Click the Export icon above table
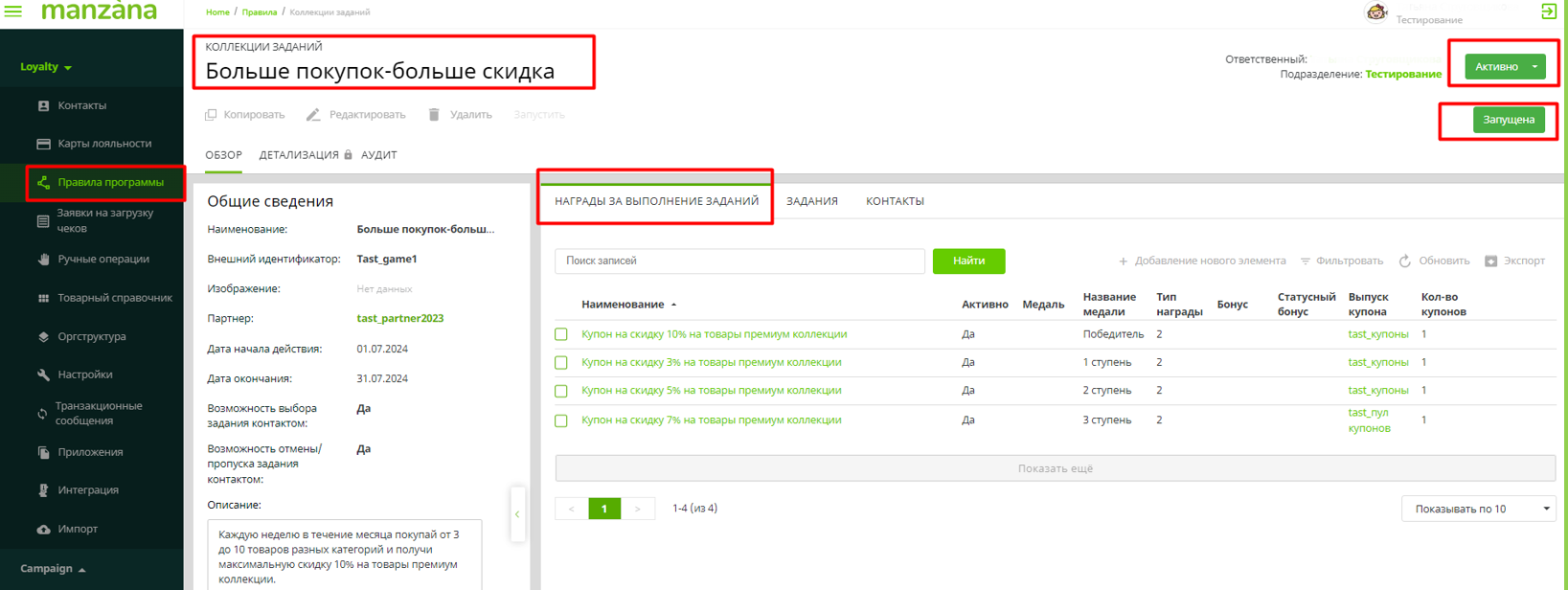This screenshot has height=590, width=1568. tap(1490, 261)
